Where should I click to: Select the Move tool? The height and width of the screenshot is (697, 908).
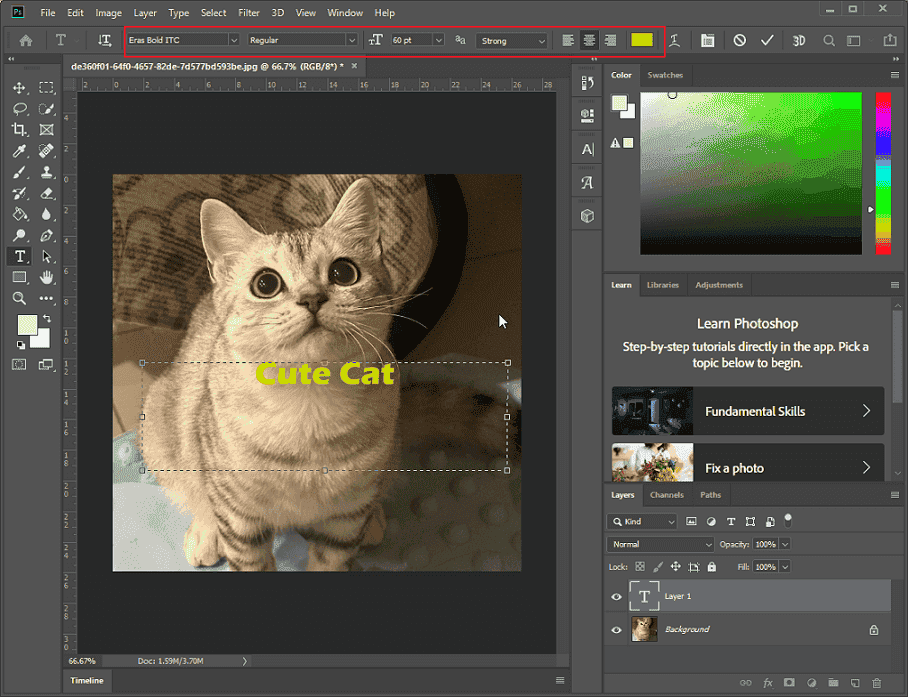coord(19,88)
